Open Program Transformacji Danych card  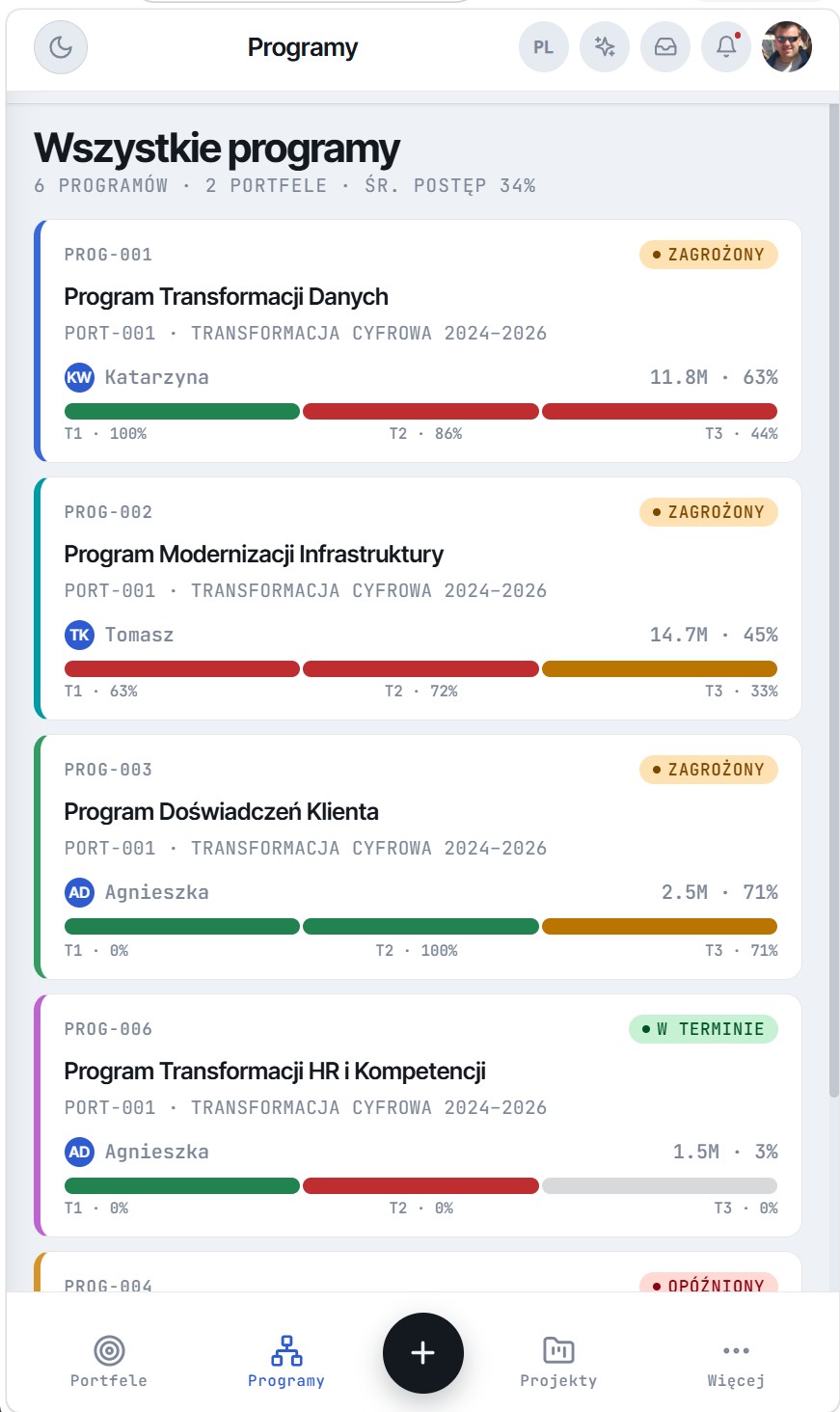[418, 341]
